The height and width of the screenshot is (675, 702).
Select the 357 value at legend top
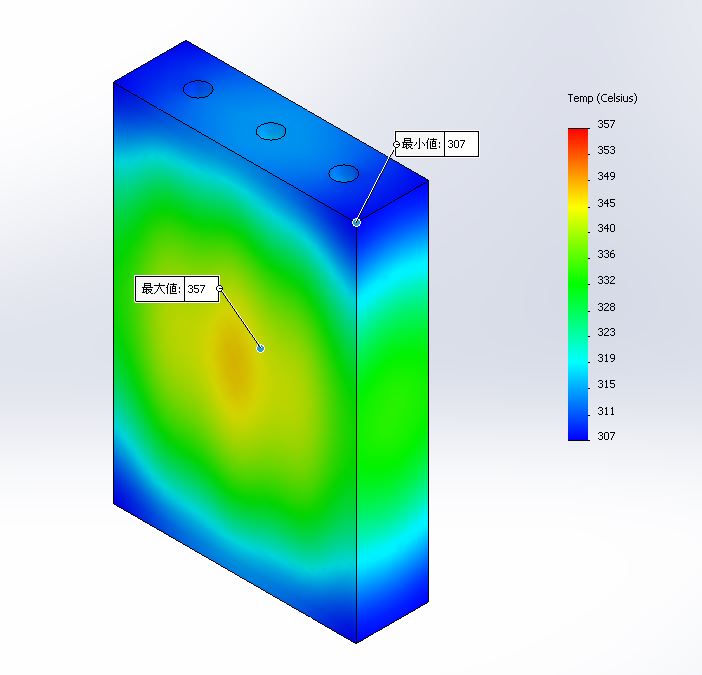607,125
